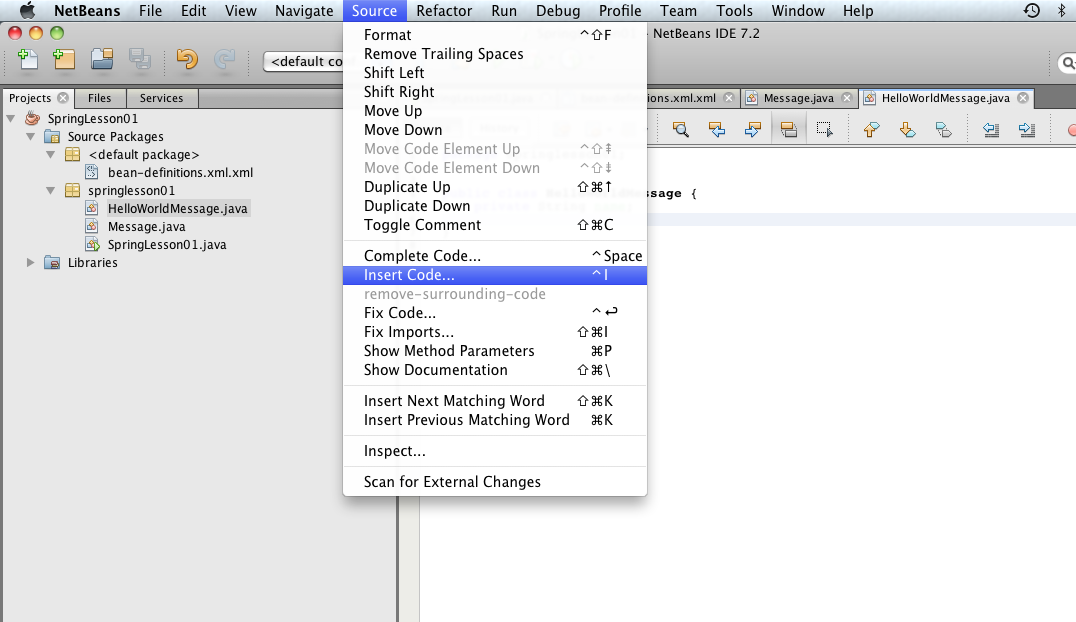Click the Message.java file icon in tree

point(92,226)
